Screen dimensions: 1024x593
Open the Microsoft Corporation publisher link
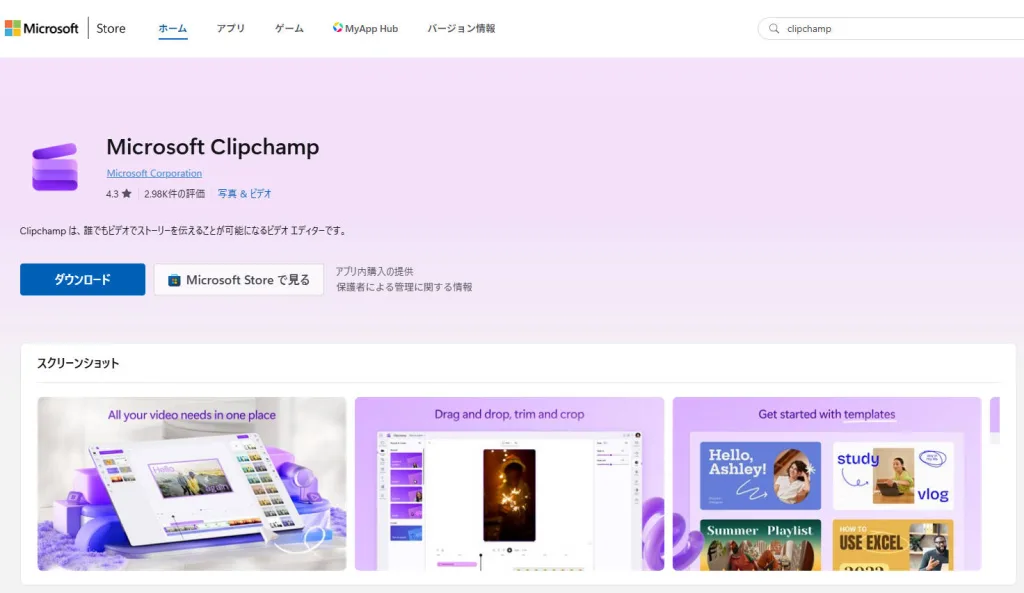[x=154, y=172]
